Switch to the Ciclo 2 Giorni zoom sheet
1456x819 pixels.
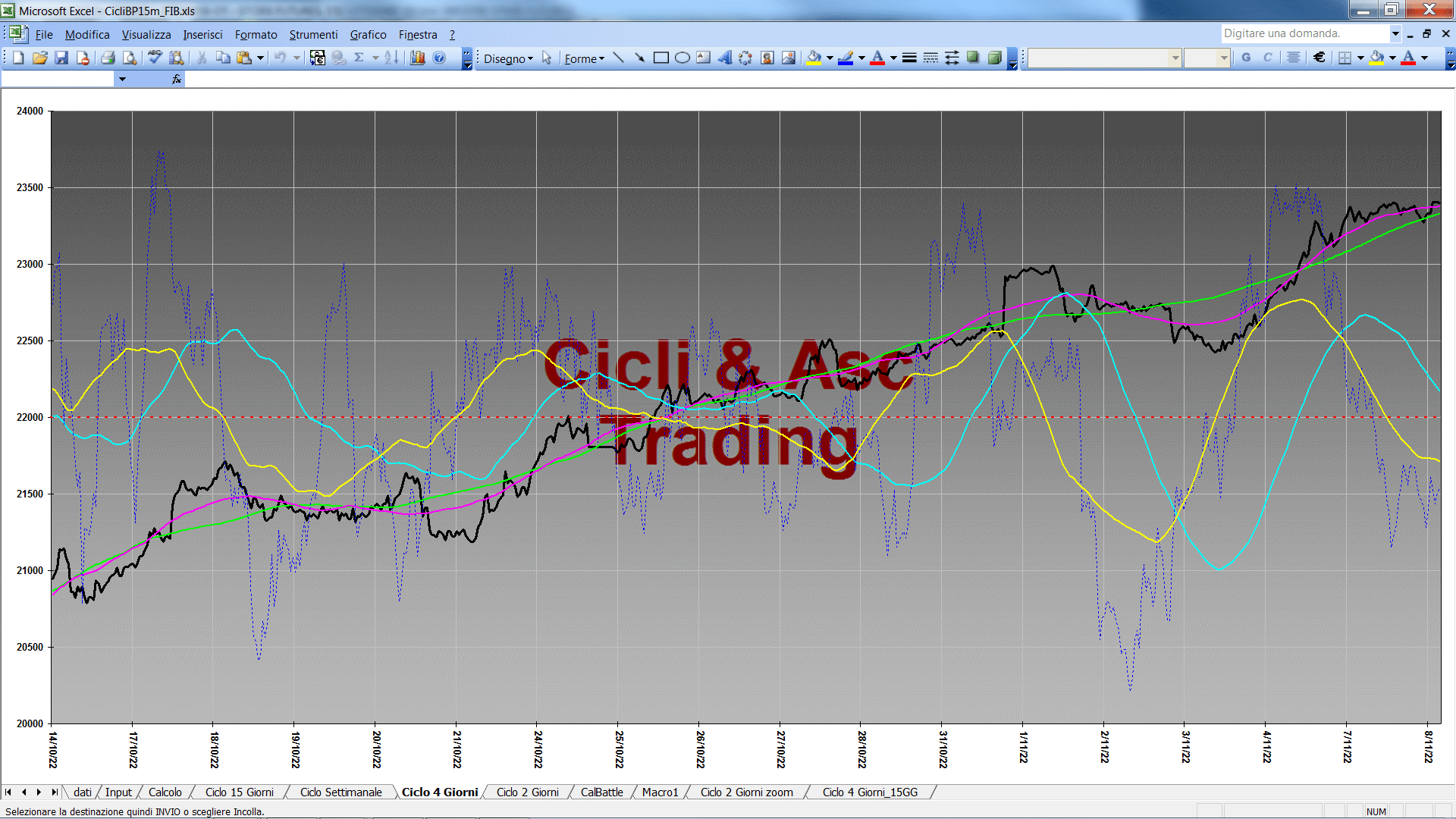[x=747, y=792]
